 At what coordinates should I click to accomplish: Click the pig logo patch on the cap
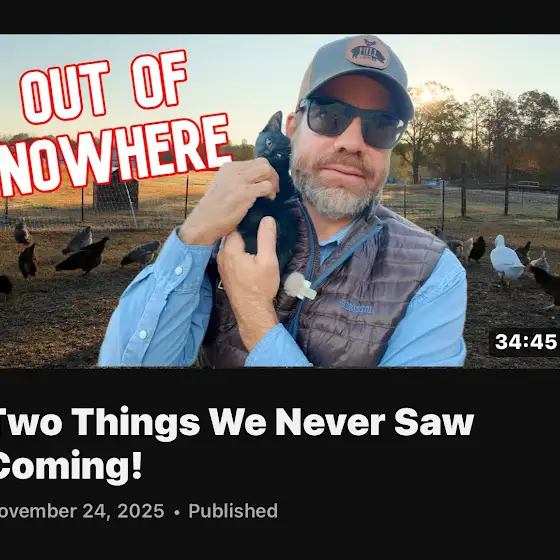tap(368, 52)
